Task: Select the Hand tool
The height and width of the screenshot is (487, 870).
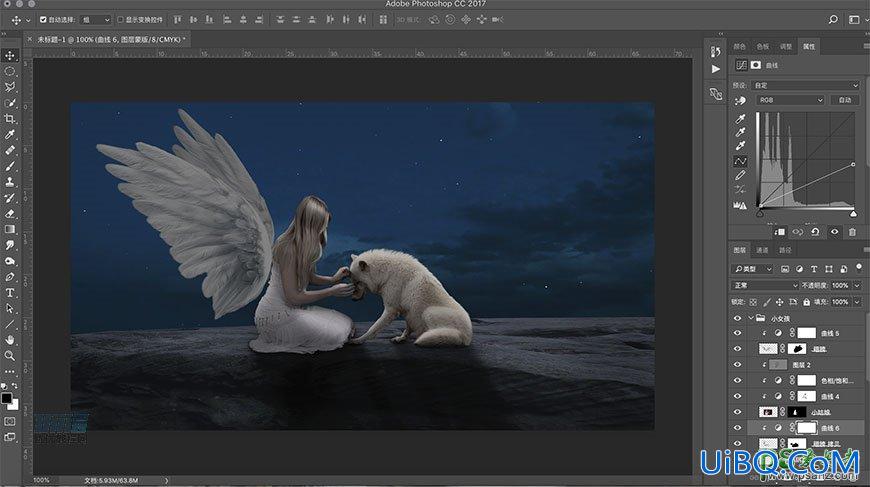Action: pyautogui.click(x=10, y=339)
